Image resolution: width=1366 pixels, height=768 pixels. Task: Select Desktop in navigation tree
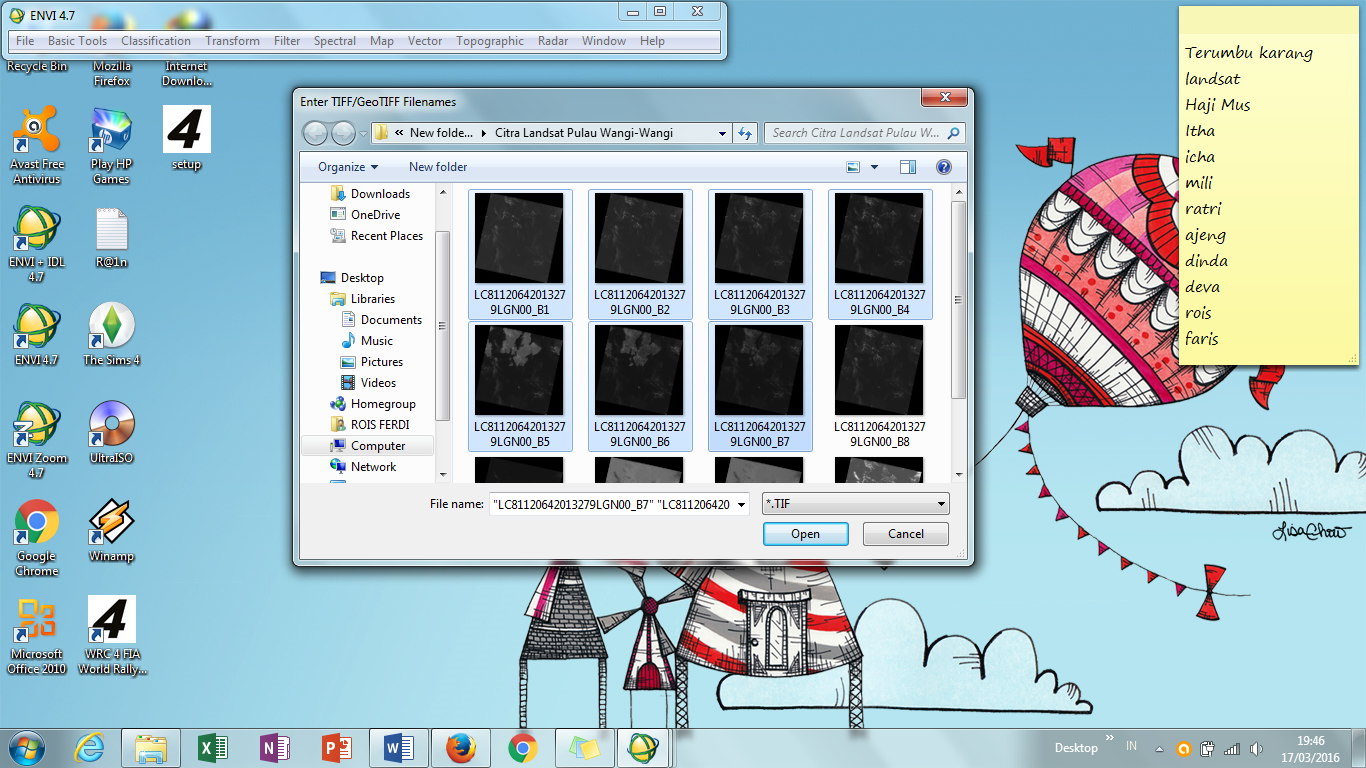pyautogui.click(x=361, y=278)
